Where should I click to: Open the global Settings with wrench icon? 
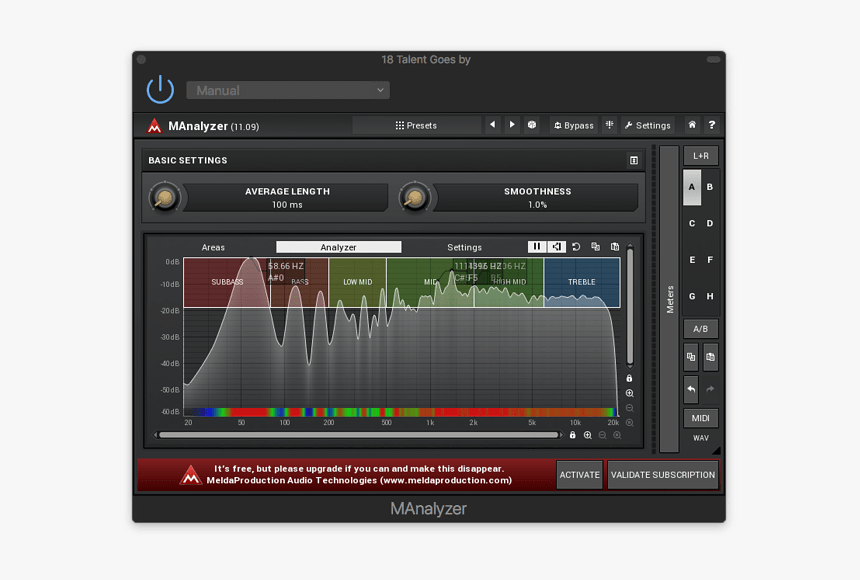648,125
